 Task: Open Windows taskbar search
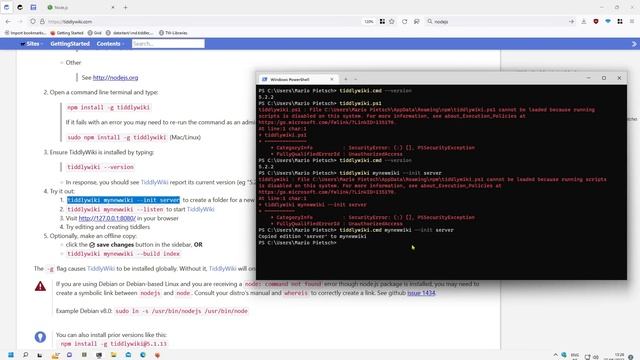click(25, 355)
